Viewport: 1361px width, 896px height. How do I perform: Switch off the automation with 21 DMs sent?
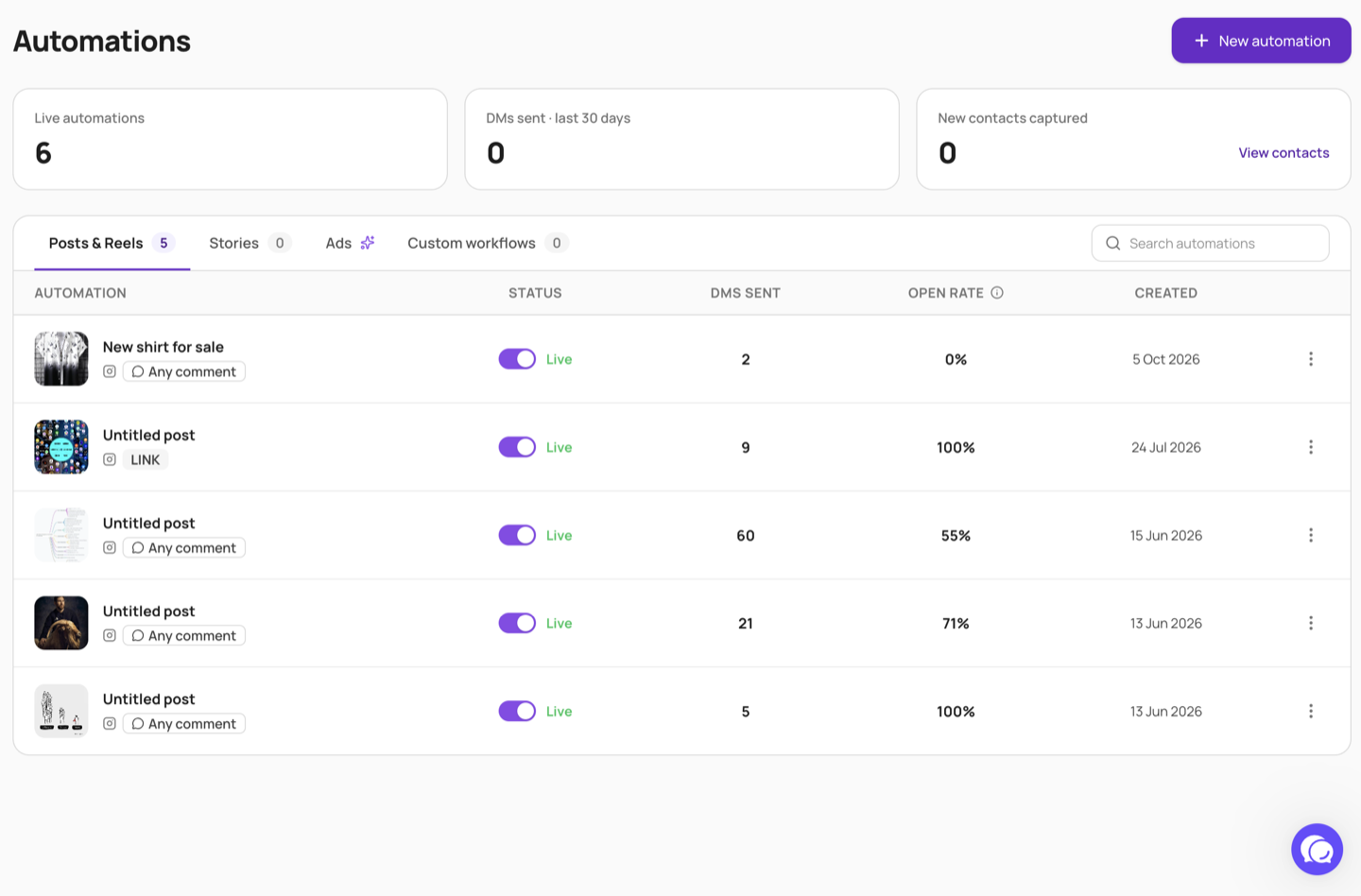tap(517, 623)
